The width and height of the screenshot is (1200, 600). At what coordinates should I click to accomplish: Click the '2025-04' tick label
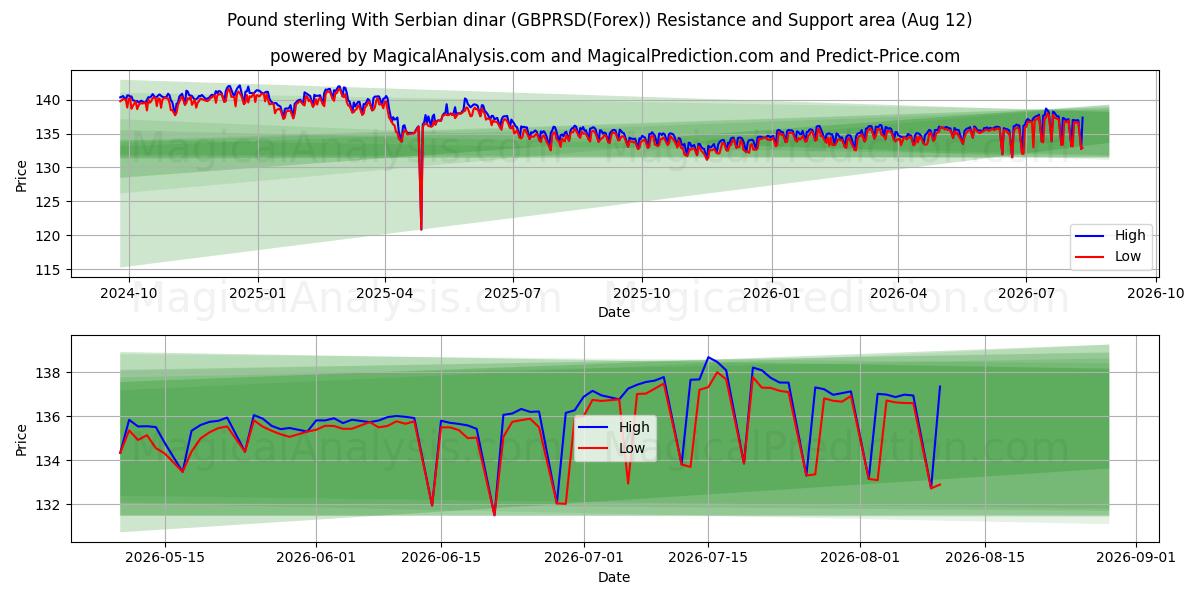click(x=385, y=293)
